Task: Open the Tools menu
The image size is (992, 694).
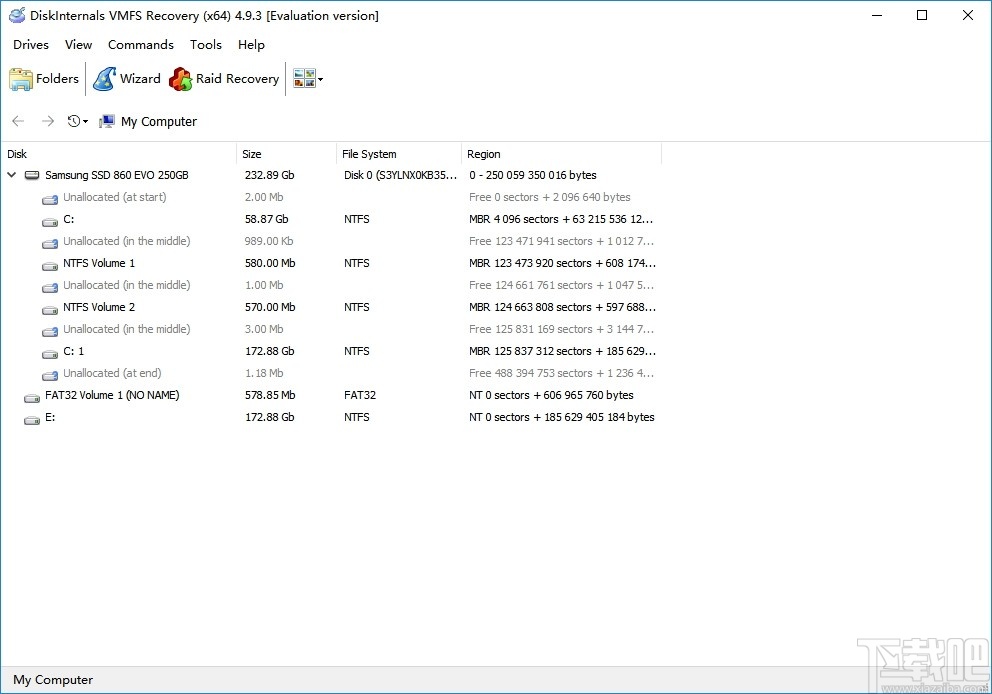Action: coord(206,44)
